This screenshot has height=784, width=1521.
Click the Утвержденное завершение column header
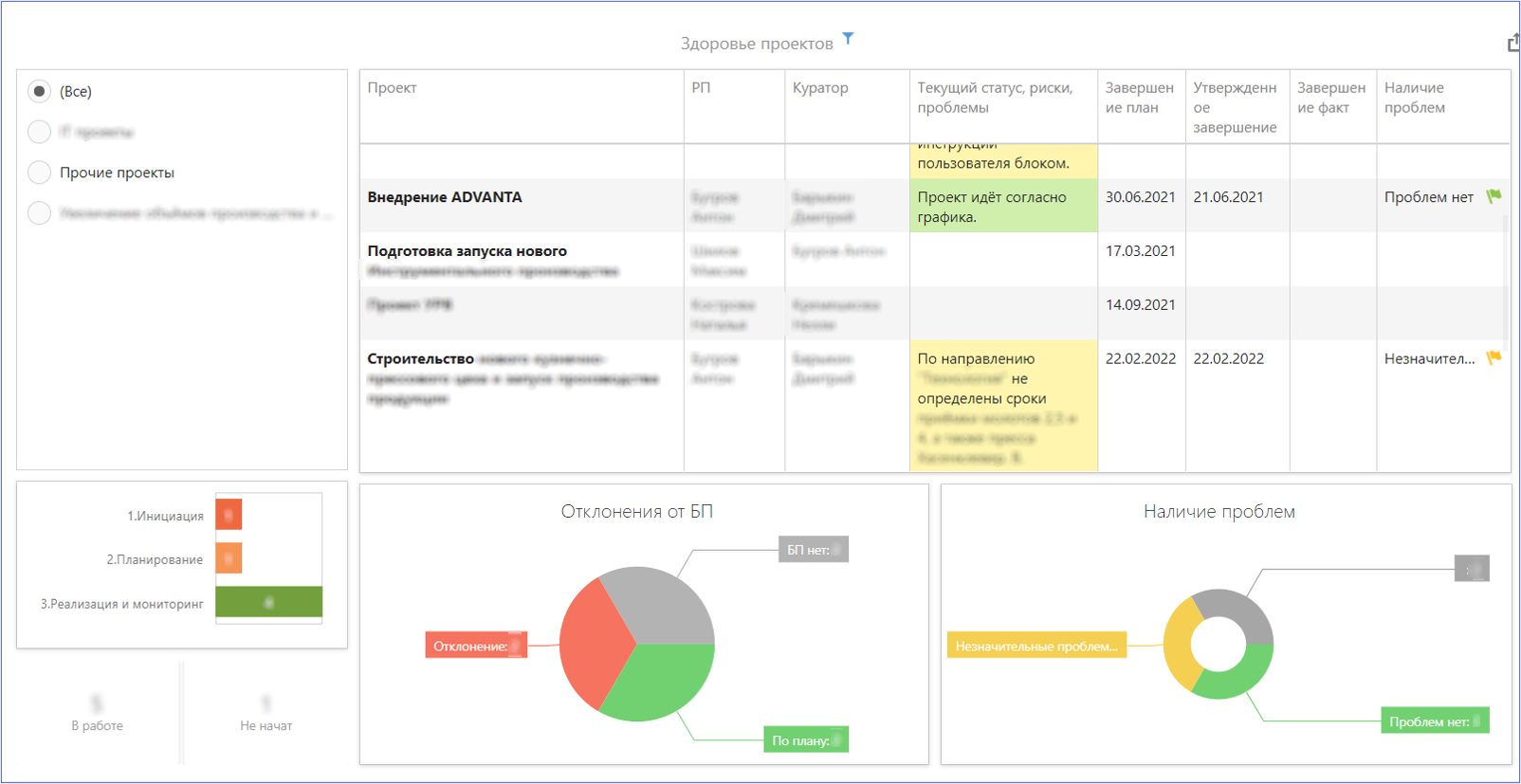(x=1235, y=107)
